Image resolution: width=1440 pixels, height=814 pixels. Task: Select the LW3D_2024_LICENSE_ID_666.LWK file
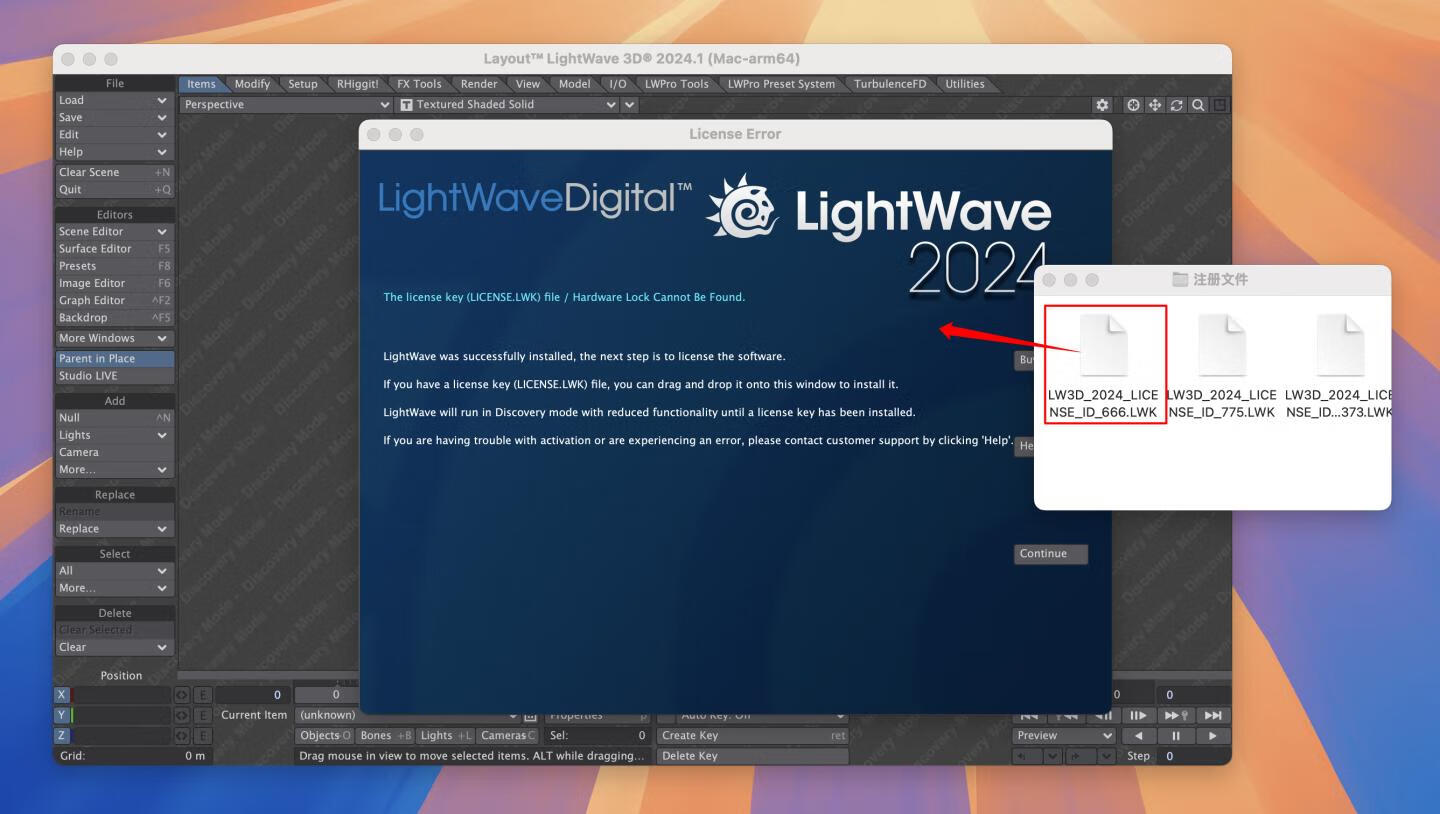pos(1103,366)
